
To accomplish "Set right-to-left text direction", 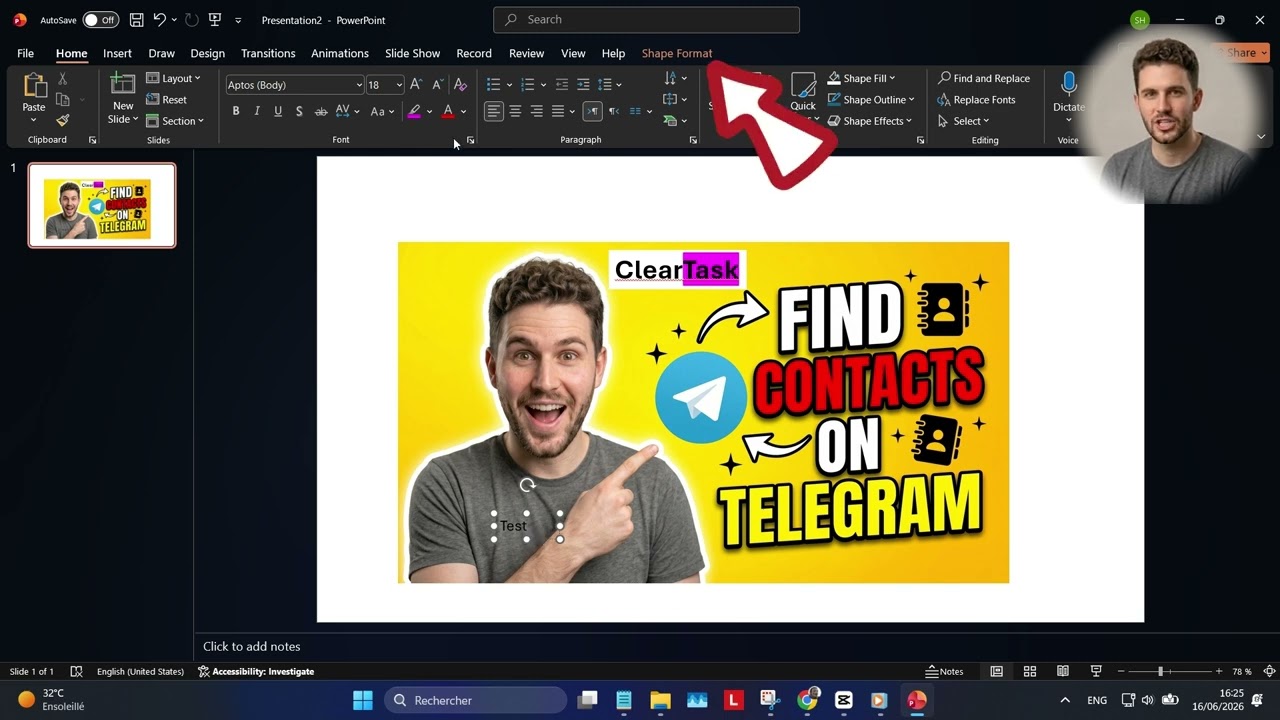I will (614, 111).
